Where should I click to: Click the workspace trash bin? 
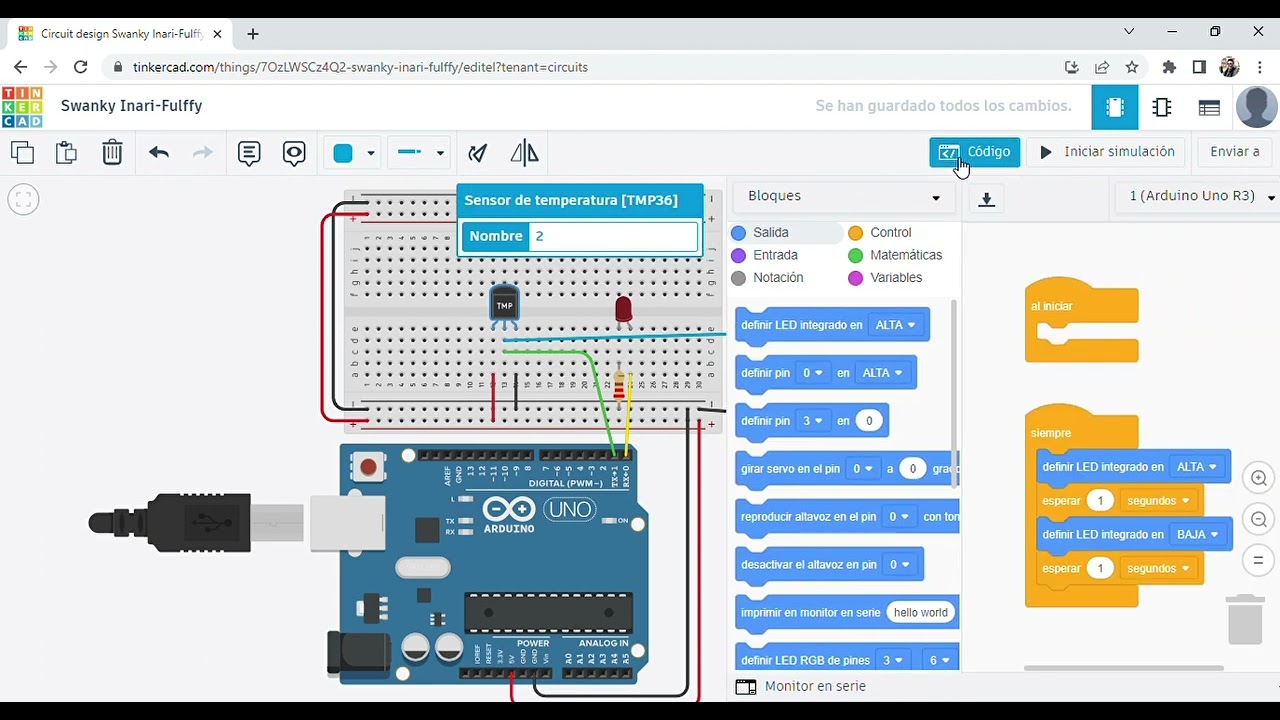[x=1245, y=620]
